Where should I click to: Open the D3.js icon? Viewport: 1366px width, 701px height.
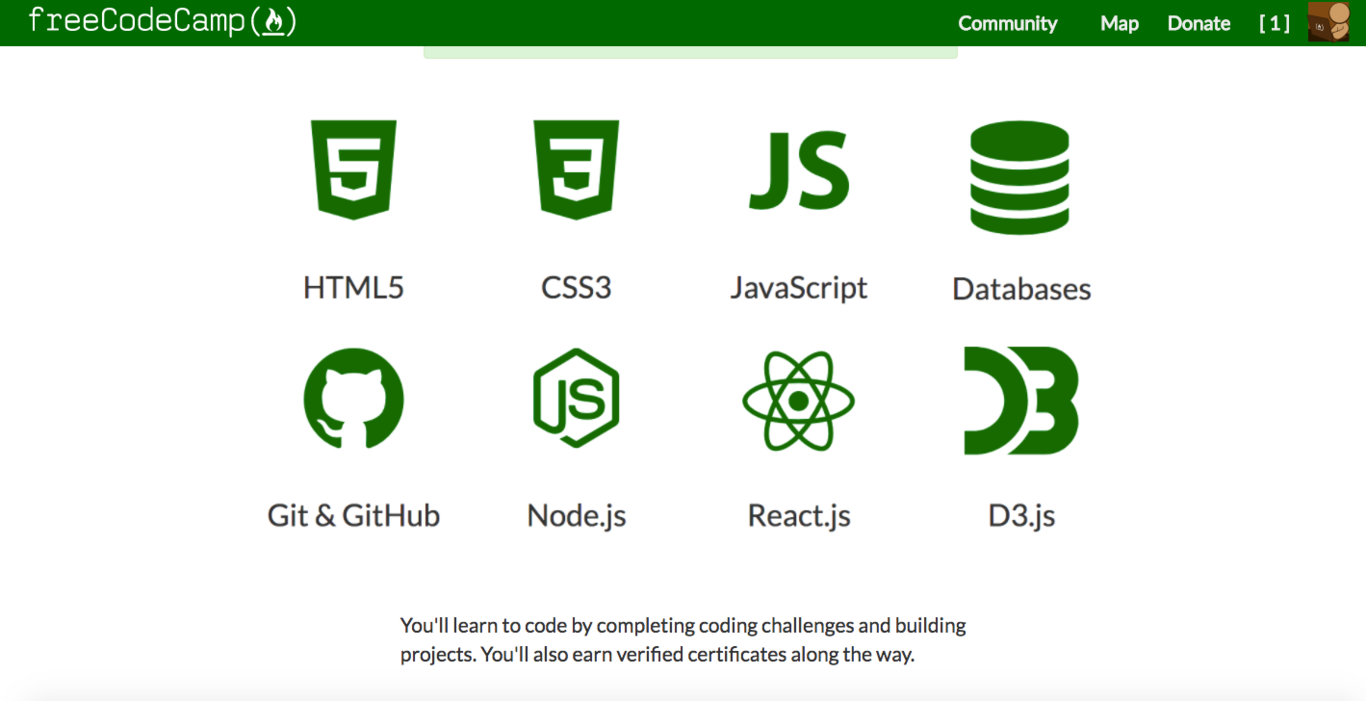pos(1020,398)
